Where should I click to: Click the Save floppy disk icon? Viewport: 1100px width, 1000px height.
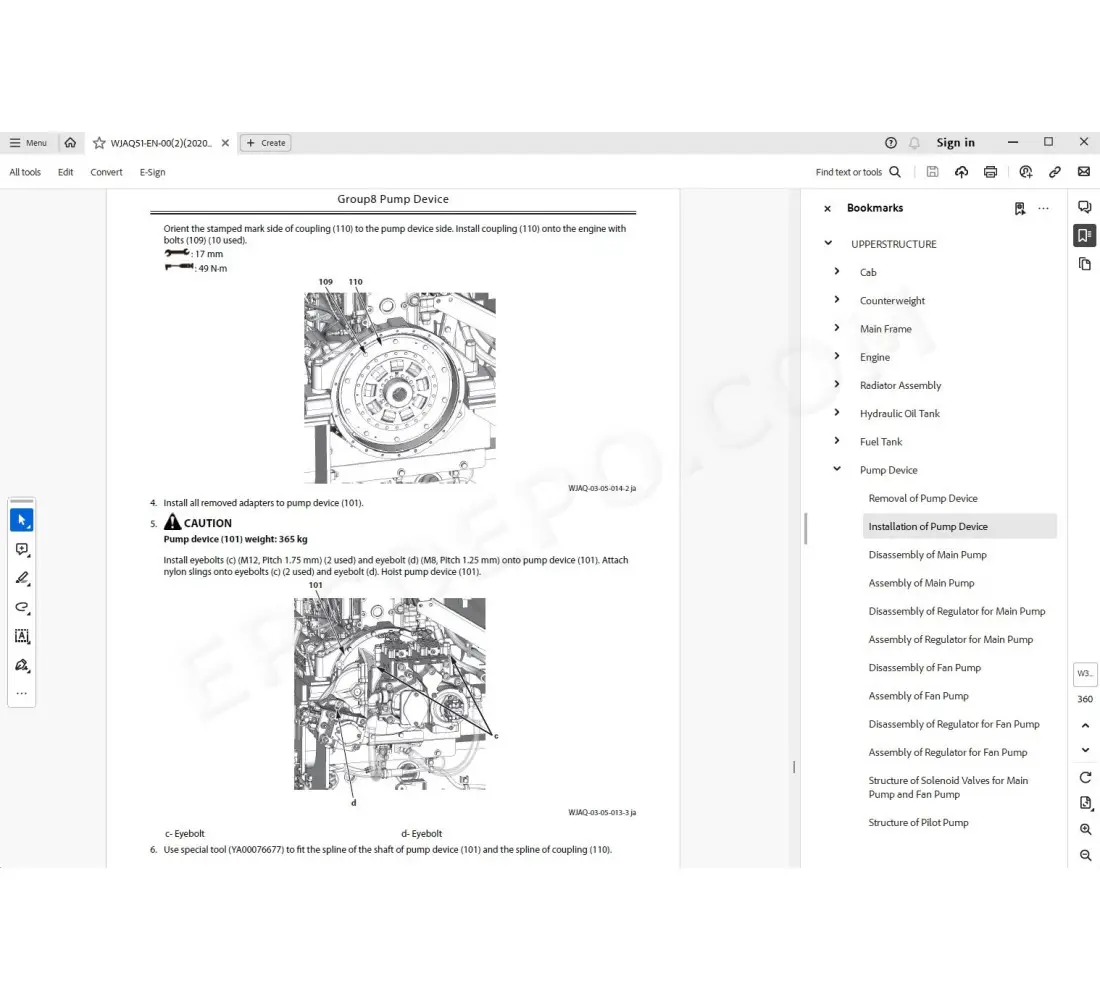pos(932,172)
